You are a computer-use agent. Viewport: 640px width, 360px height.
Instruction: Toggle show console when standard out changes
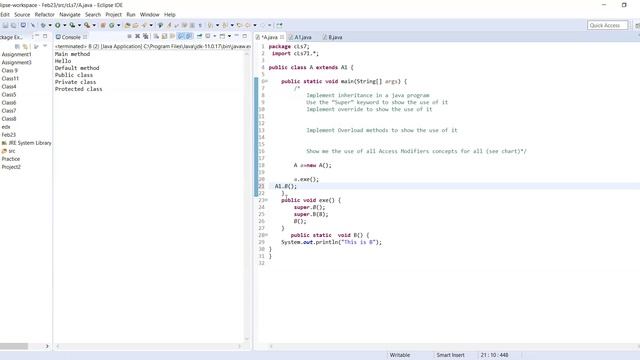click(180, 37)
